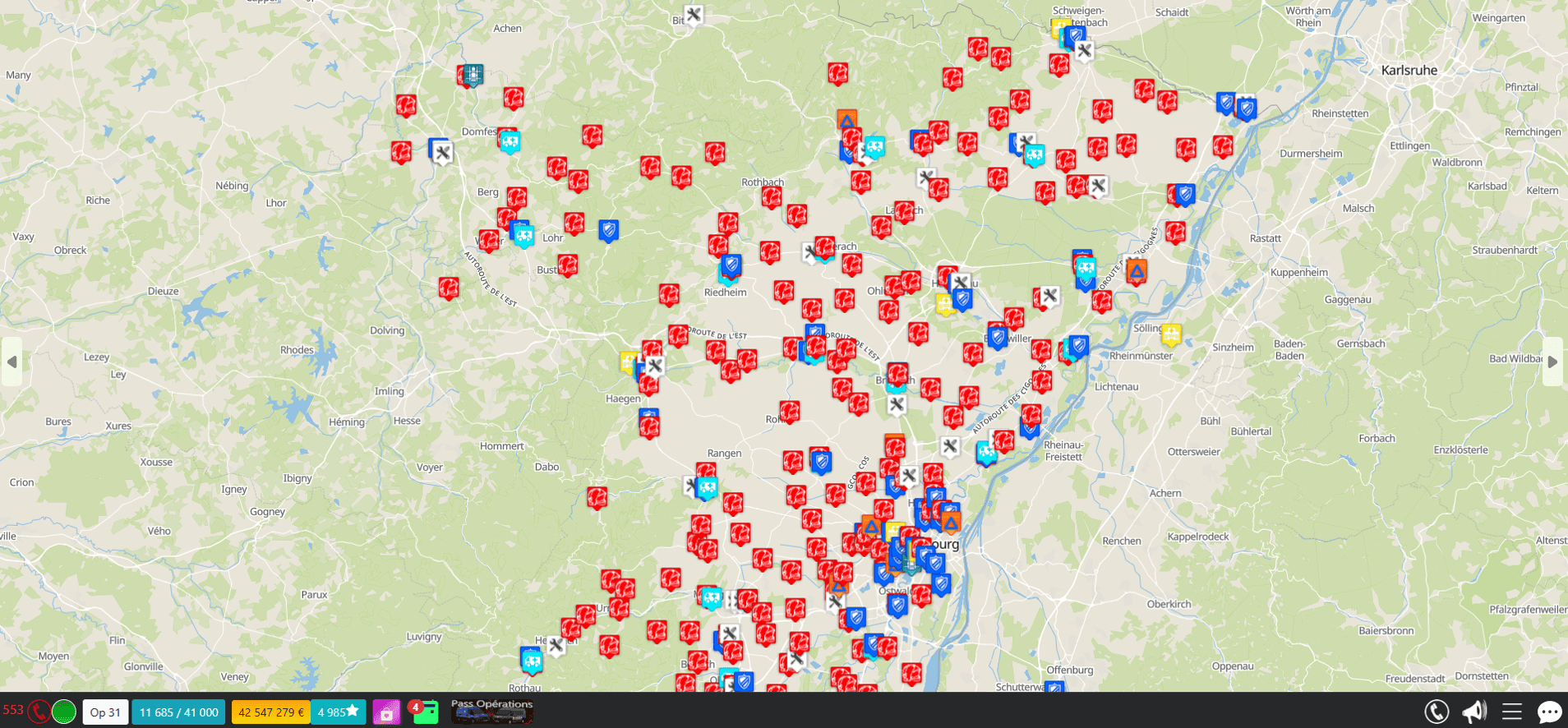Click the teal building marker above Domfessel

point(473,75)
